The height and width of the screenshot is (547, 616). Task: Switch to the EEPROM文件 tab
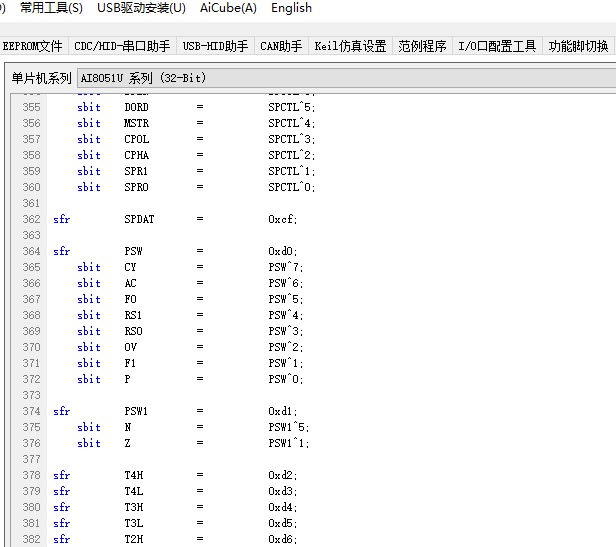(x=33, y=46)
